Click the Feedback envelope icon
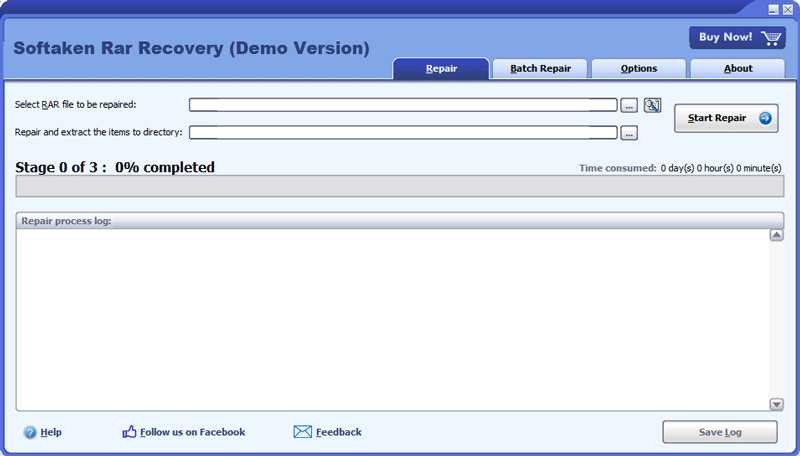Image resolution: width=800 pixels, height=456 pixels. [x=303, y=432]
